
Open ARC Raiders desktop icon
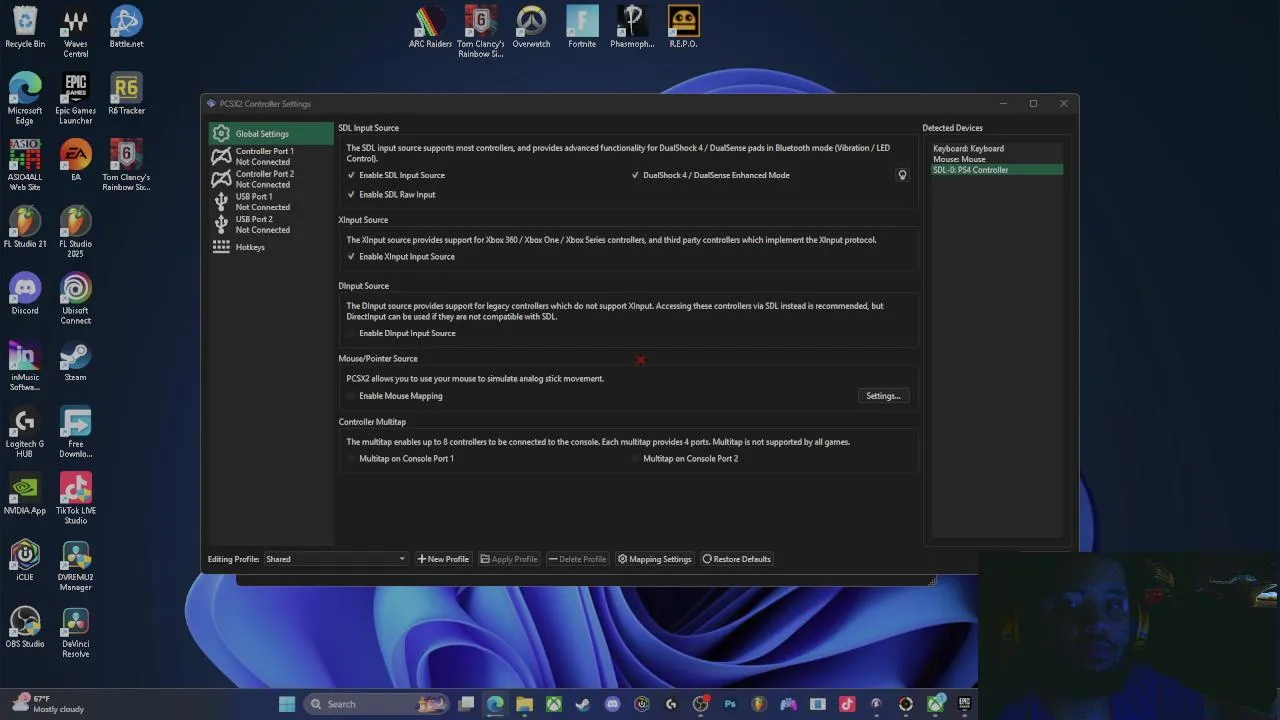coord(430,28)
